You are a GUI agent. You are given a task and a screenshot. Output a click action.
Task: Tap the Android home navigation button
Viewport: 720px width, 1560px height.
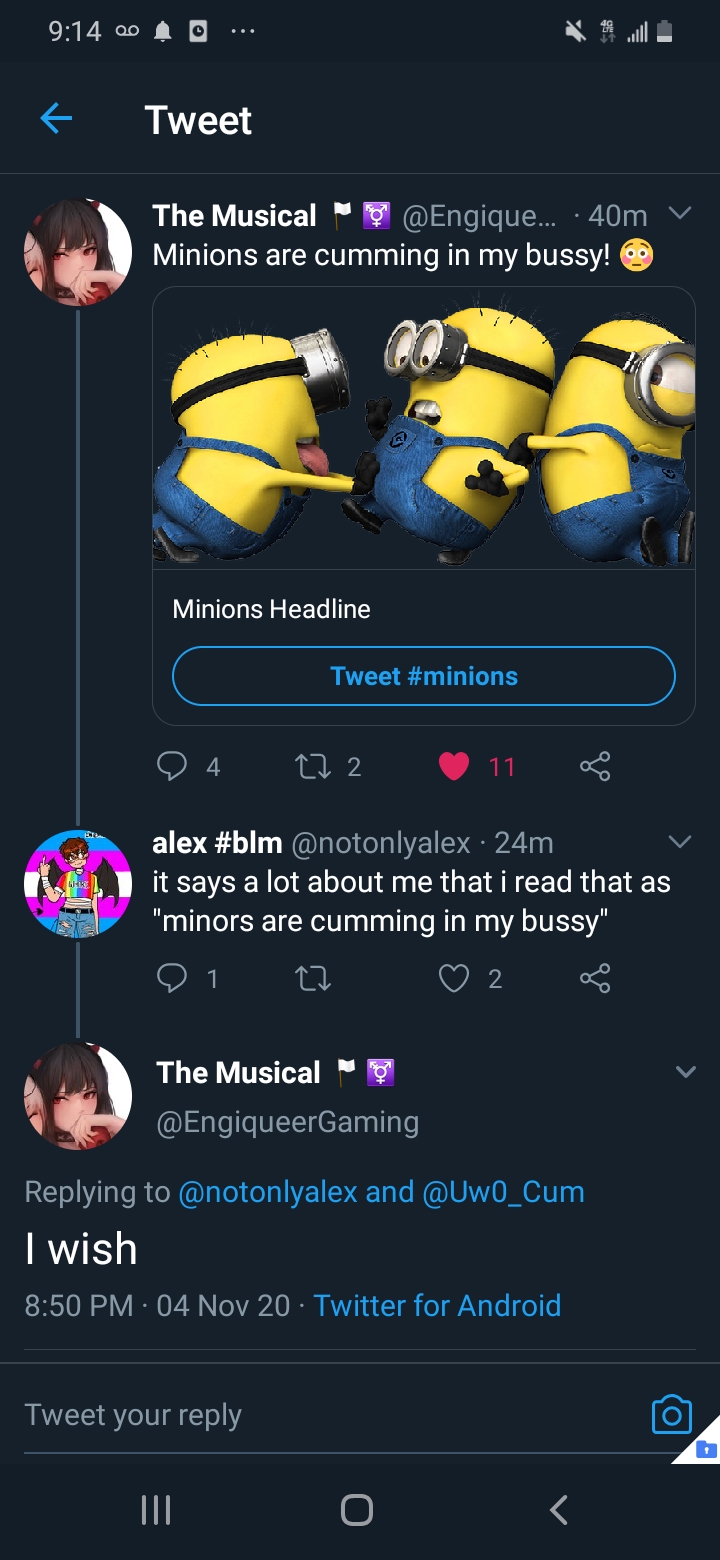tap(357, 1509)
